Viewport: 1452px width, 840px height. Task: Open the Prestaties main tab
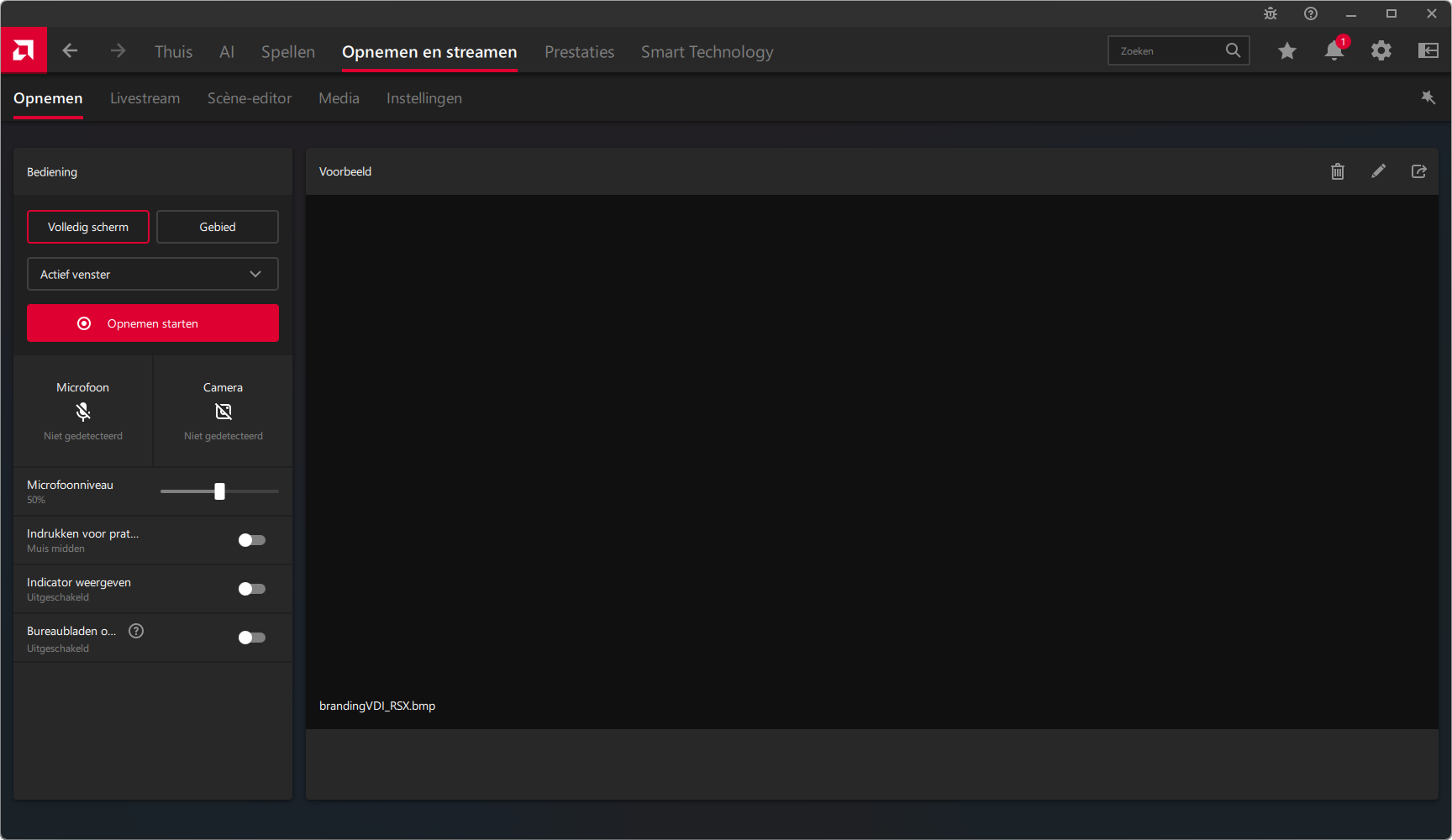[x=579, y=52]
